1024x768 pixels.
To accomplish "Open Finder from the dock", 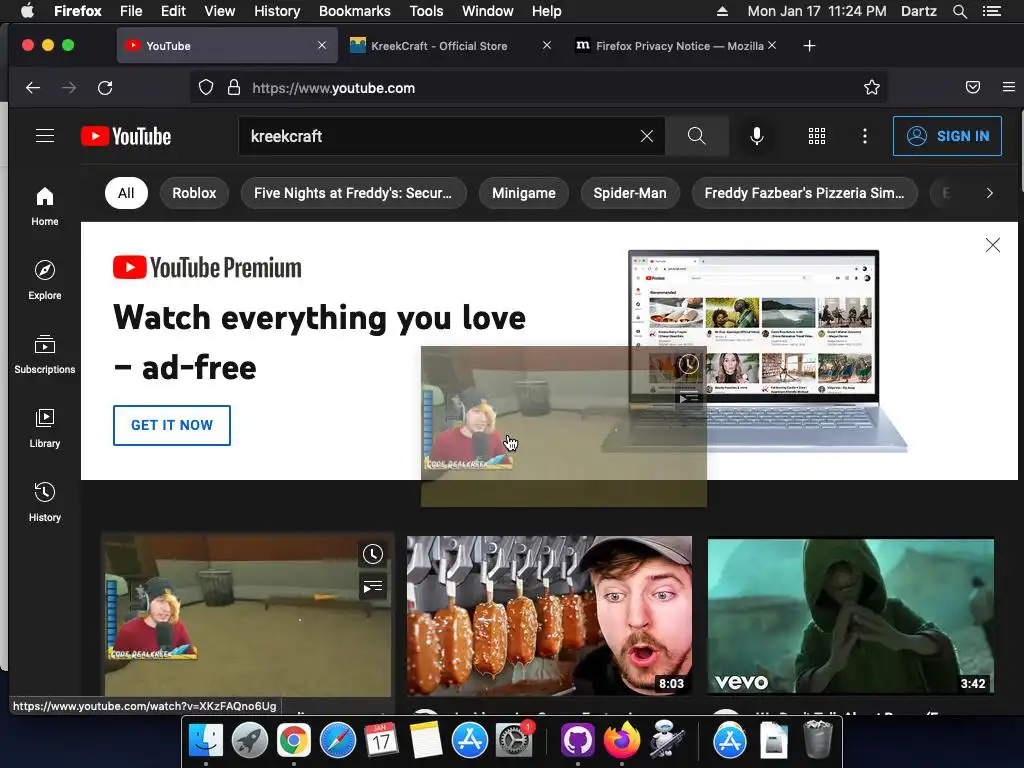I will click(206, 741).
